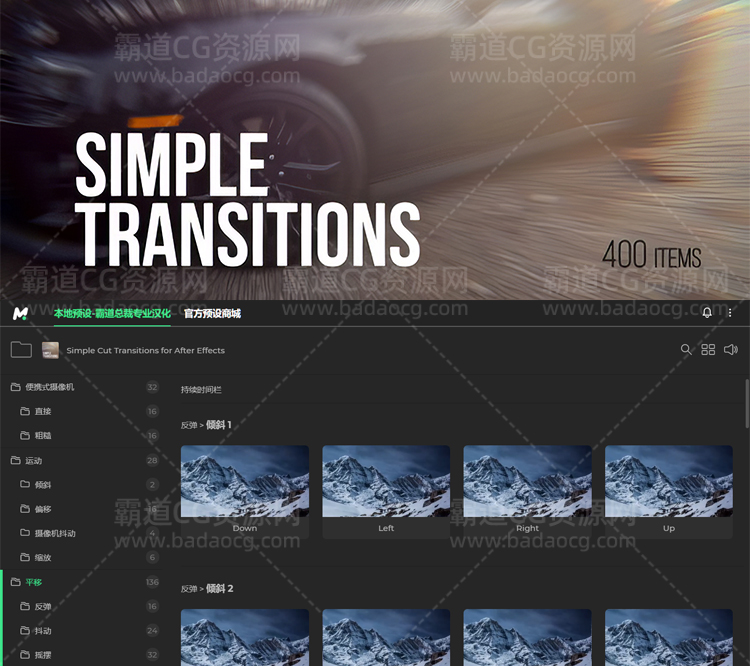Click the 反弹 > 倾斜 1 section heading
The image size is (750, 666).
coord(206,425)
